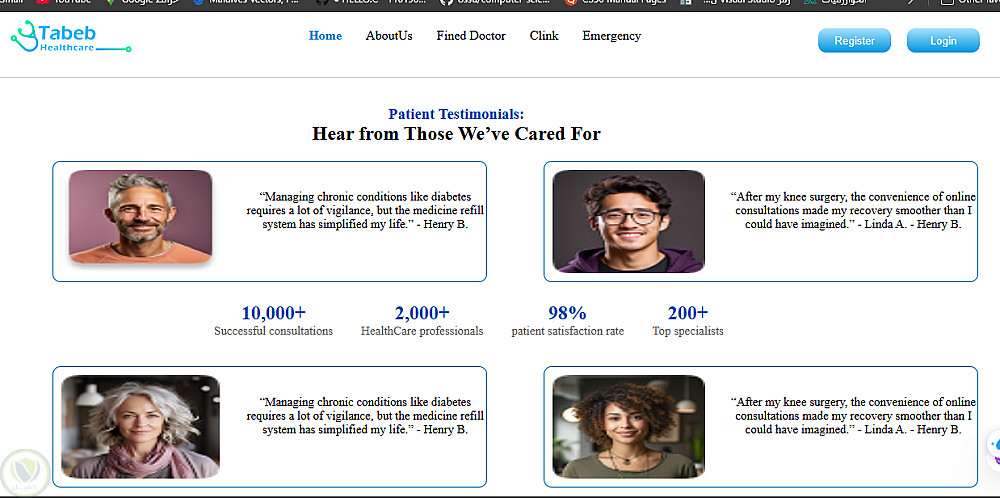The width and height of the screenshot is (1000, 498).
Task: Open the Fined Doctor nav item
Action: (x=471, y=36)
